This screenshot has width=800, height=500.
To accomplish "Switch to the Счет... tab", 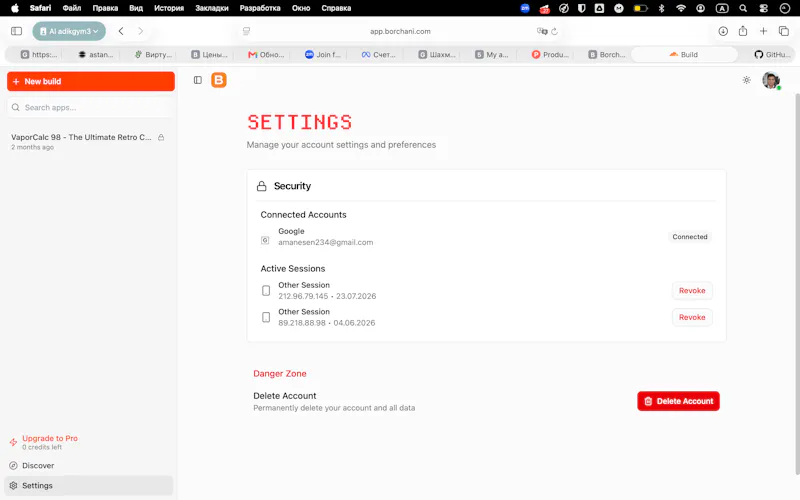I will point(379,55).
